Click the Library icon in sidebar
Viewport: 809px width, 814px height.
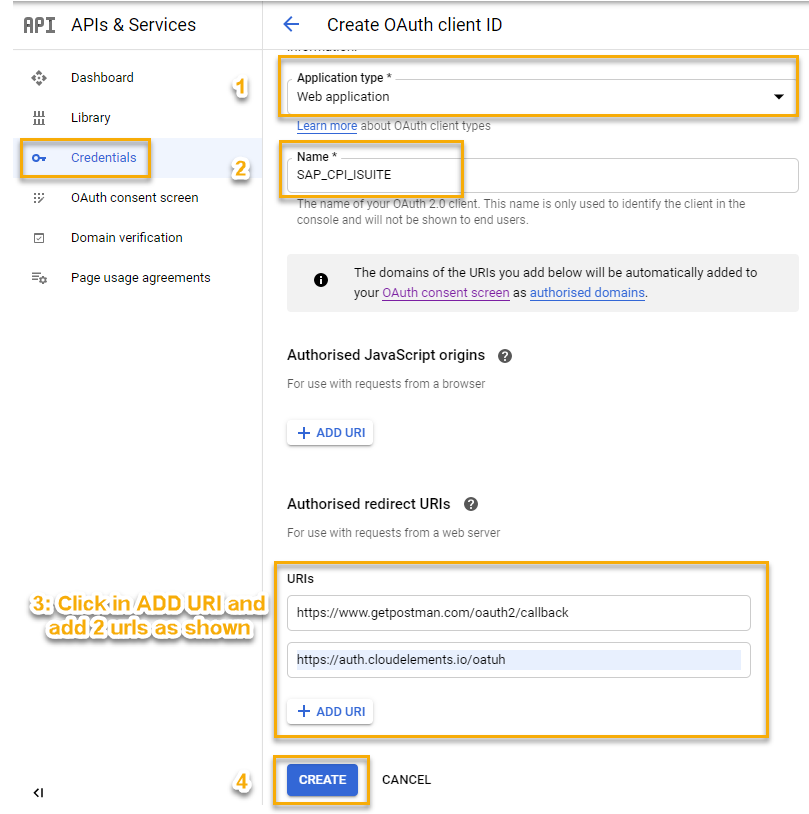(39, 118)
